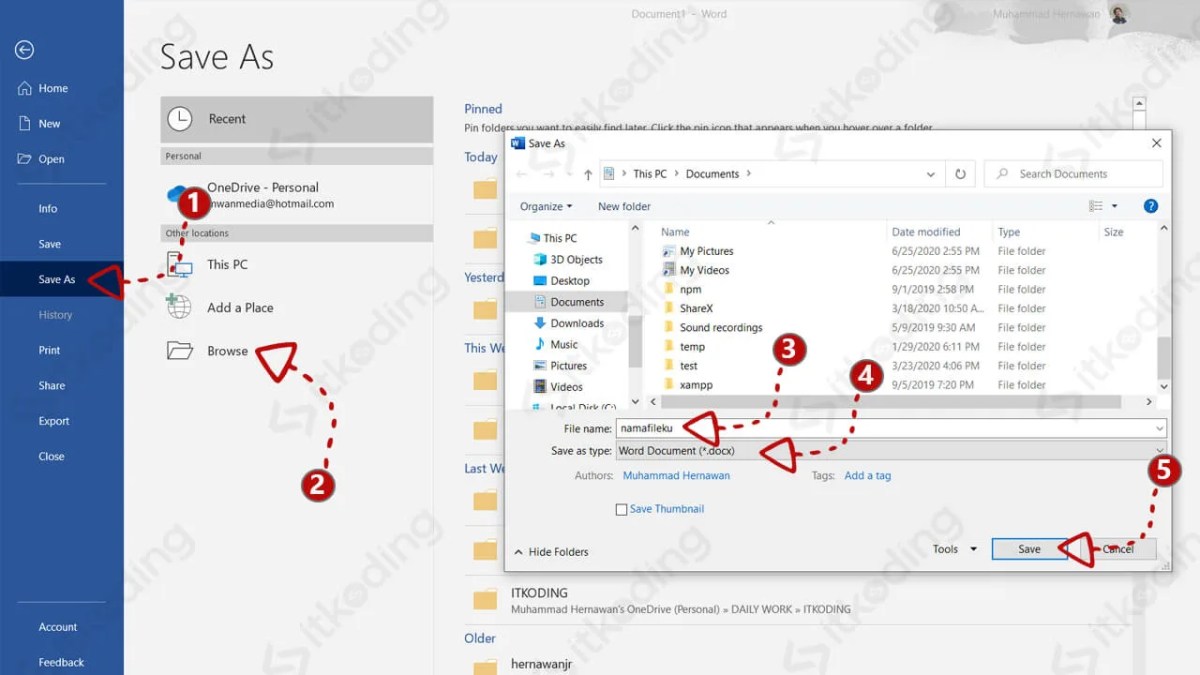Collapse the dialog with Hide Folders
1200x675 pixels.
[x=552, y=551]
